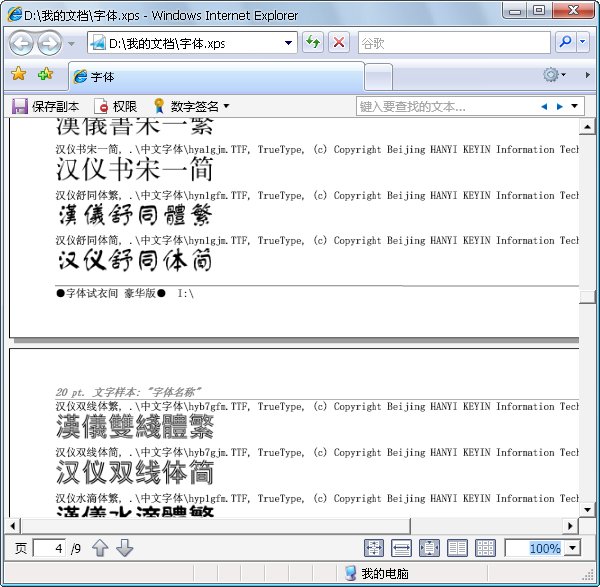Open the recent pages dropdown beside Forward
Screen dimensions: 600x587
(x=71, y=43)
